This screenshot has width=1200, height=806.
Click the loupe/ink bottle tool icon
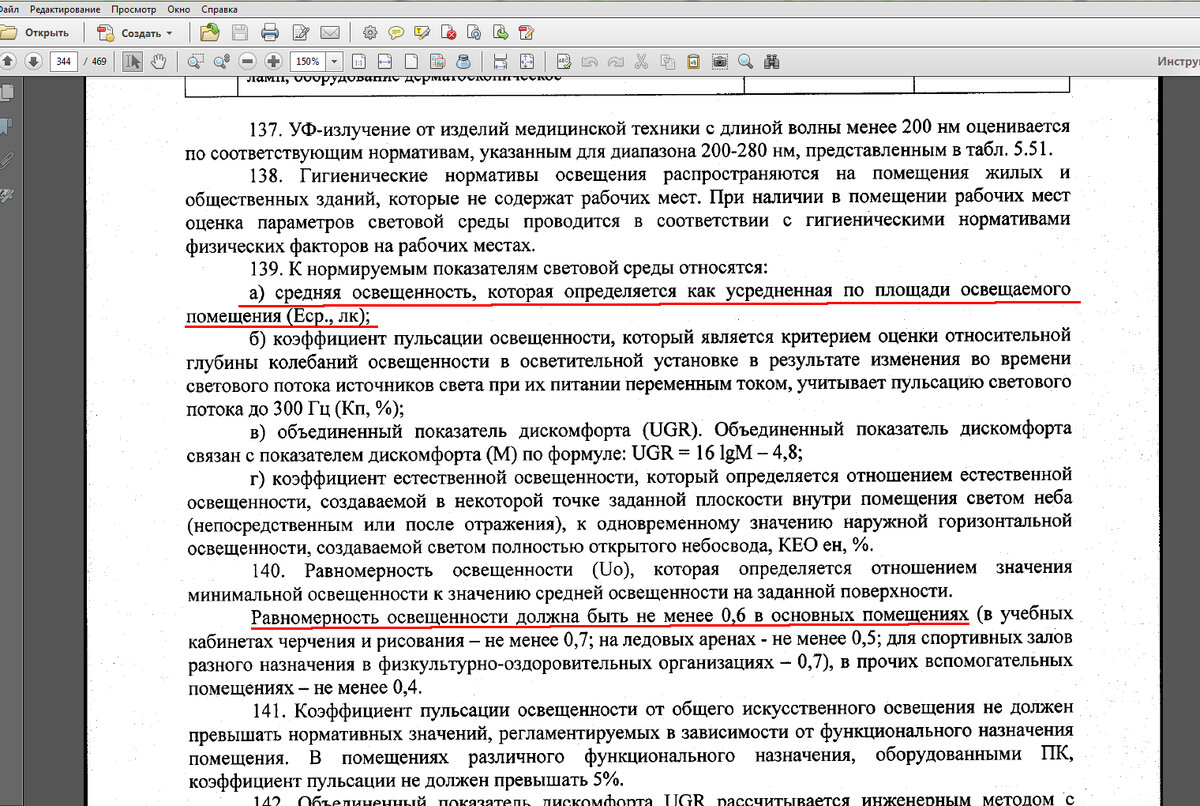click(x=463, y=61)
